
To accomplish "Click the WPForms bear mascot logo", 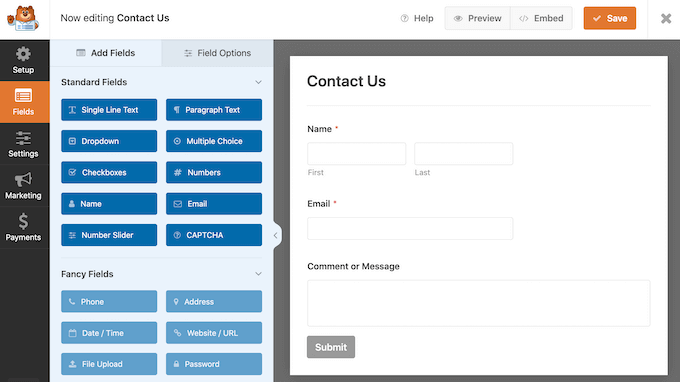I will (23, 18).
